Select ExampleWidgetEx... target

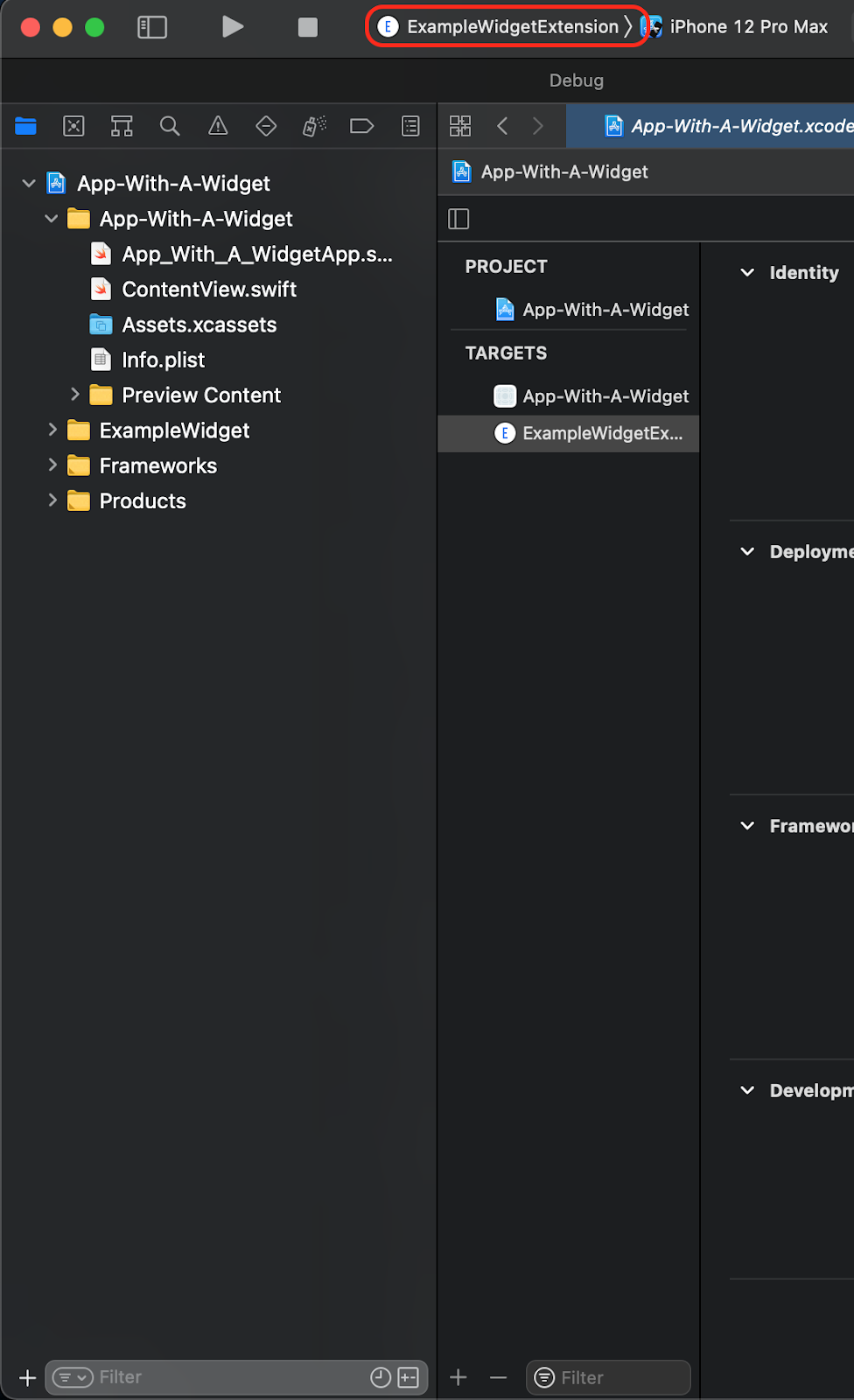(x=569, y=433)
